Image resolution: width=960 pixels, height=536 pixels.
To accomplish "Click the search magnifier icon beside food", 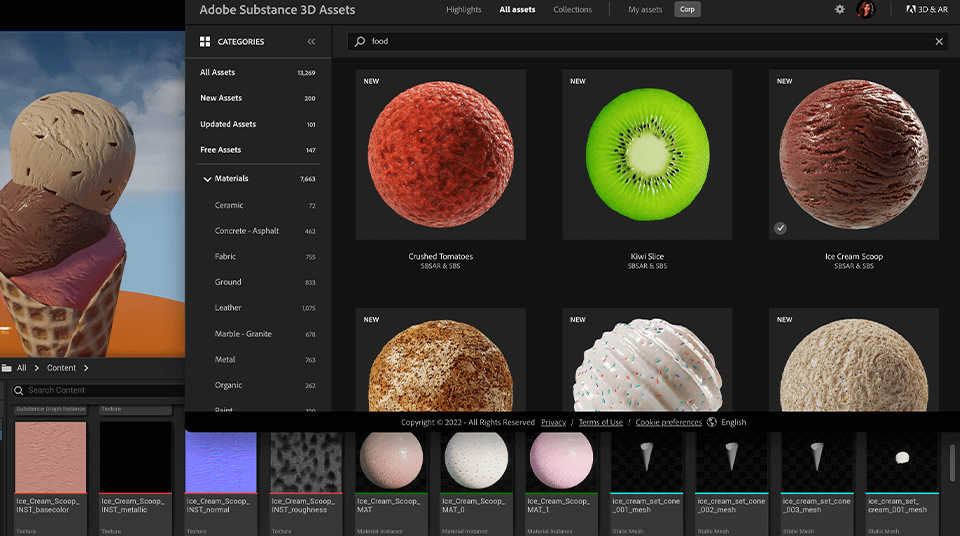I will point(360,41).
